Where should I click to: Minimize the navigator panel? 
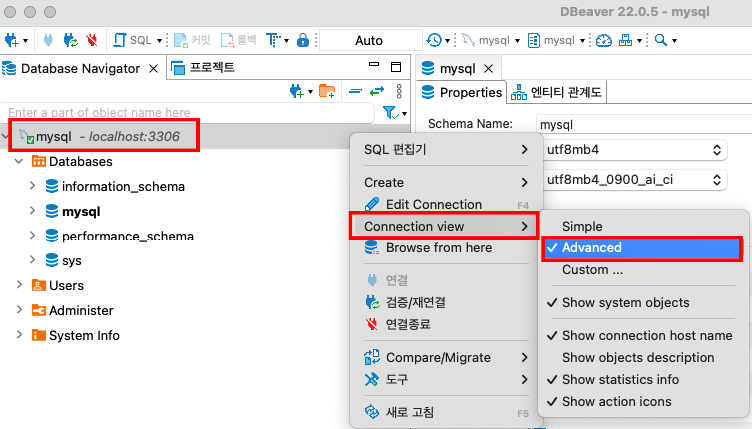pyautogui.click(x=374, y=64)
